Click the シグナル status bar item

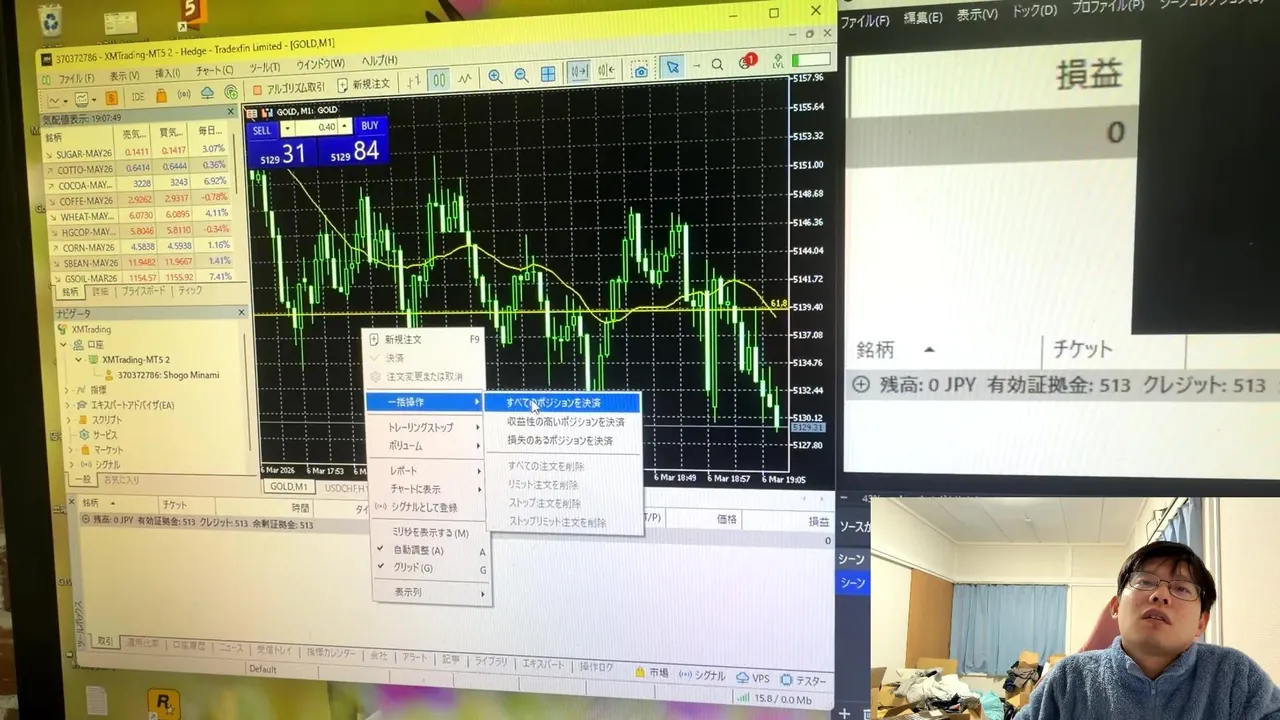(x=703, y=675)
